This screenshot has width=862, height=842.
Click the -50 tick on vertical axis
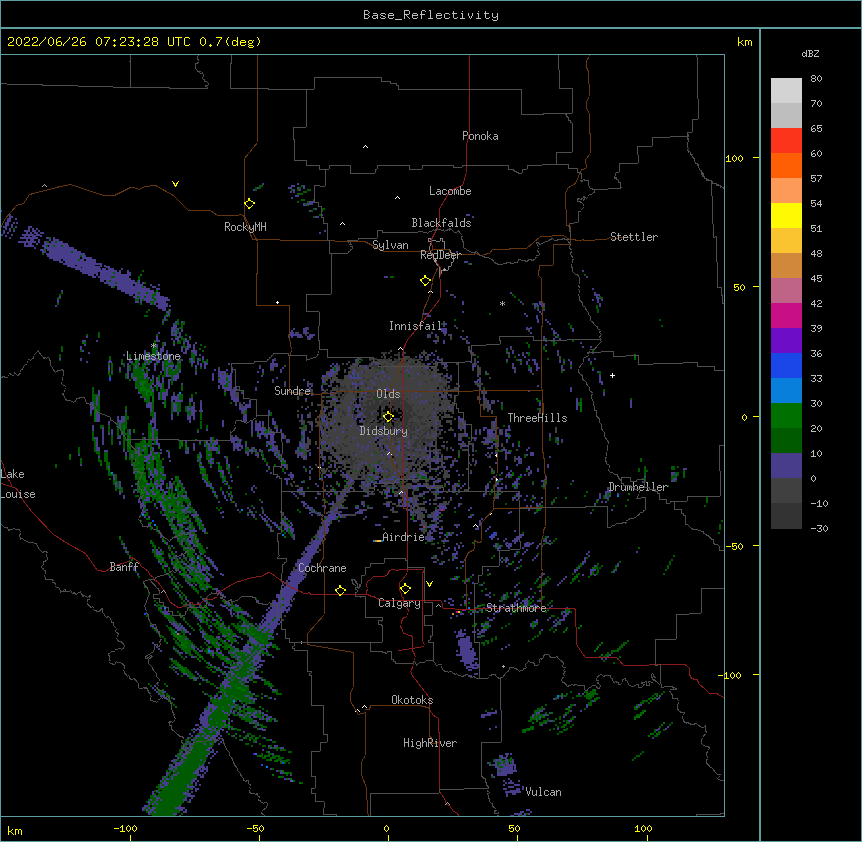coord(734,546)
